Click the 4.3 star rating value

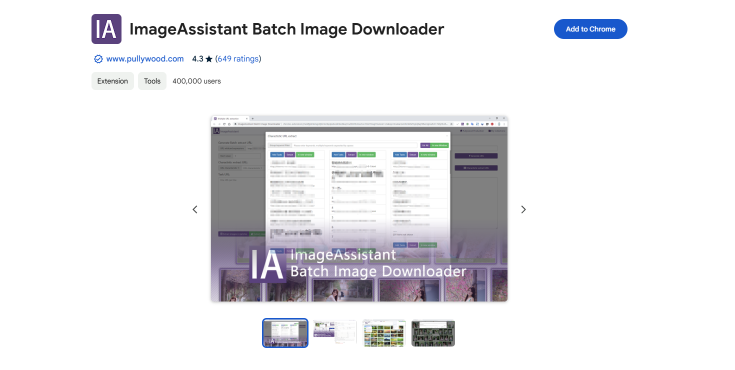click(x=202, y=59)
